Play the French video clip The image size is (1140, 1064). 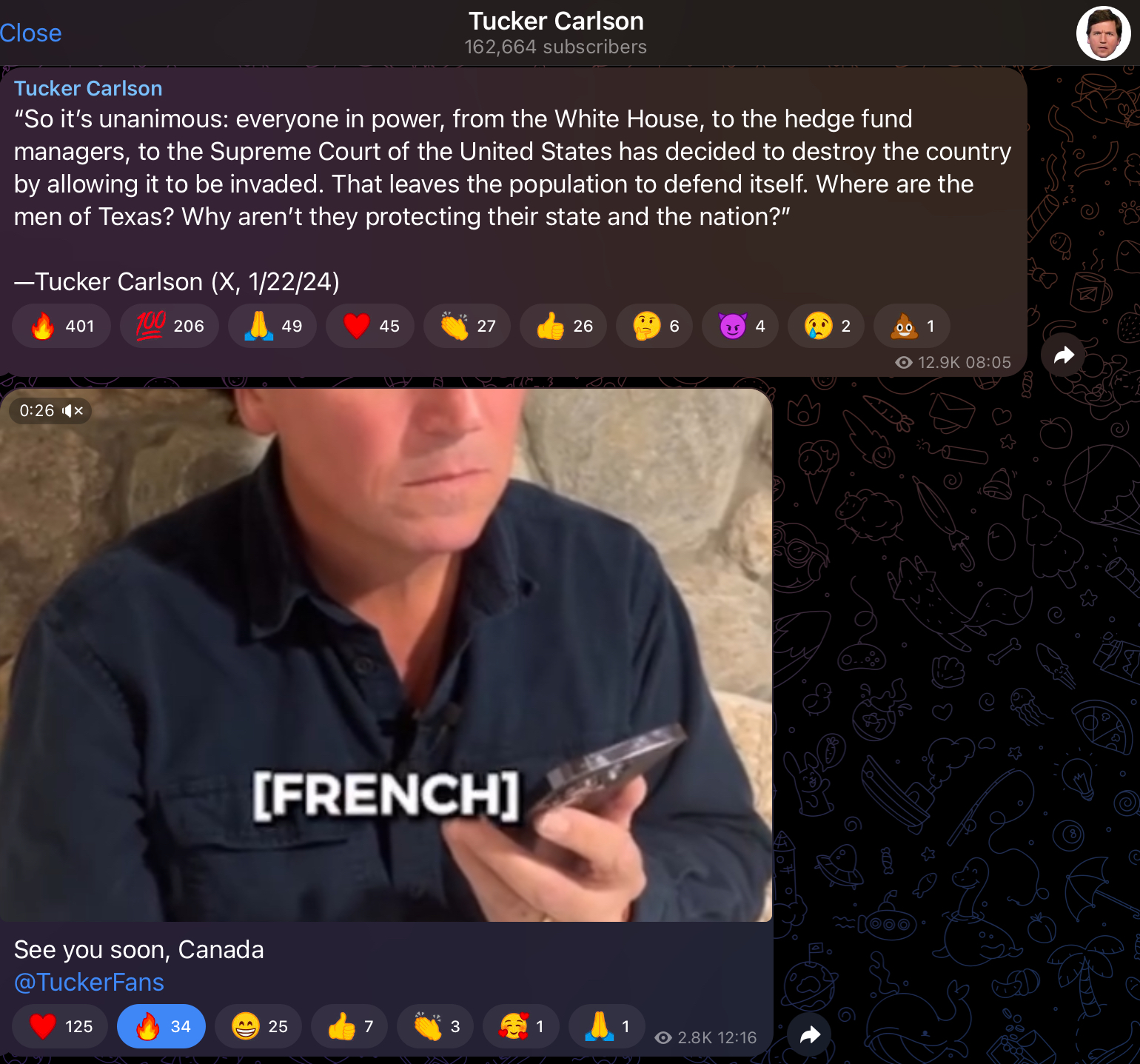386,655
